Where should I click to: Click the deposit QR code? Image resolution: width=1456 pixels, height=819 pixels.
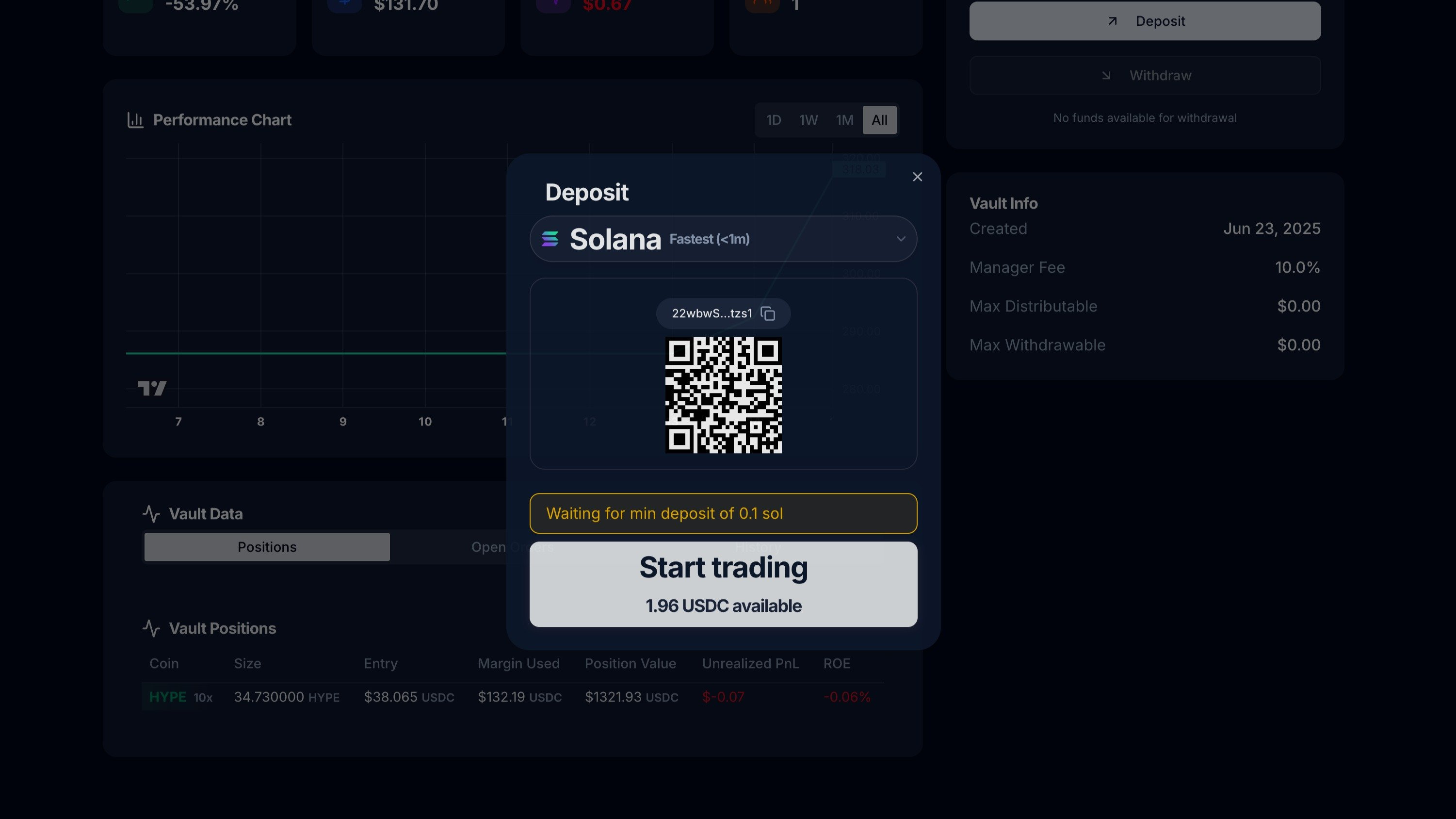pos(724,395)
